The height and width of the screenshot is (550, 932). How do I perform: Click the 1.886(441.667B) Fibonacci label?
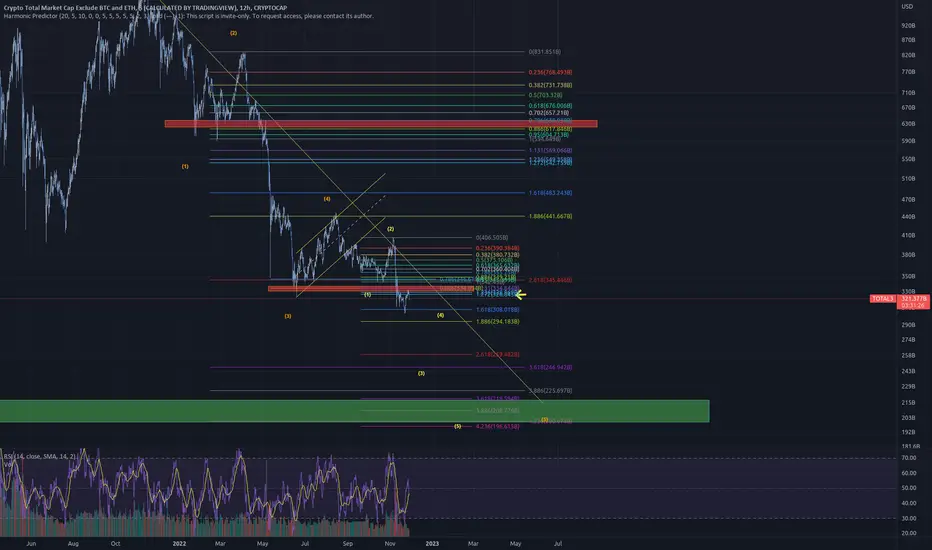(x=550, y=216)
